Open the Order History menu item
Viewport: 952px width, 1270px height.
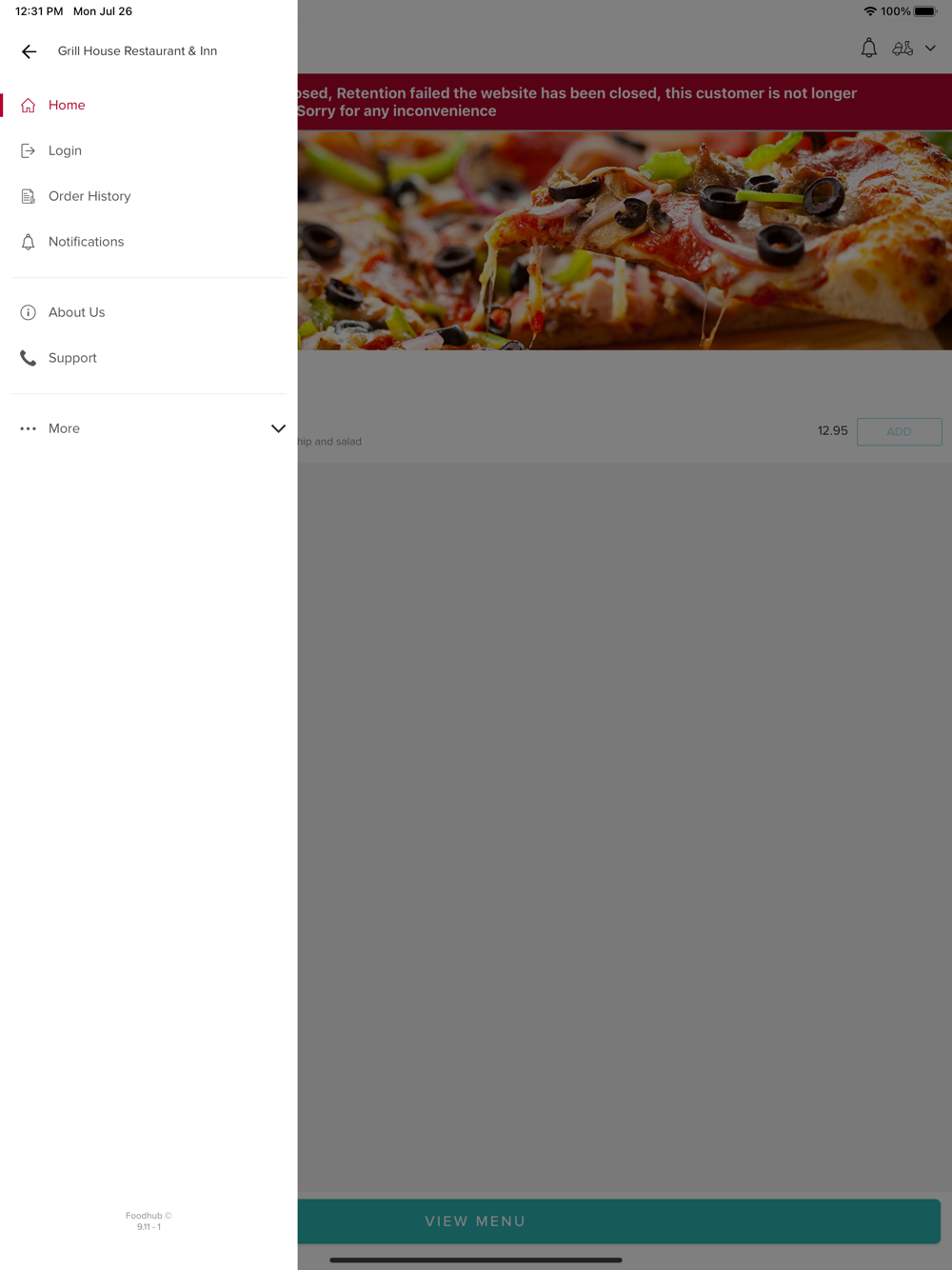[x=149, y=196]
